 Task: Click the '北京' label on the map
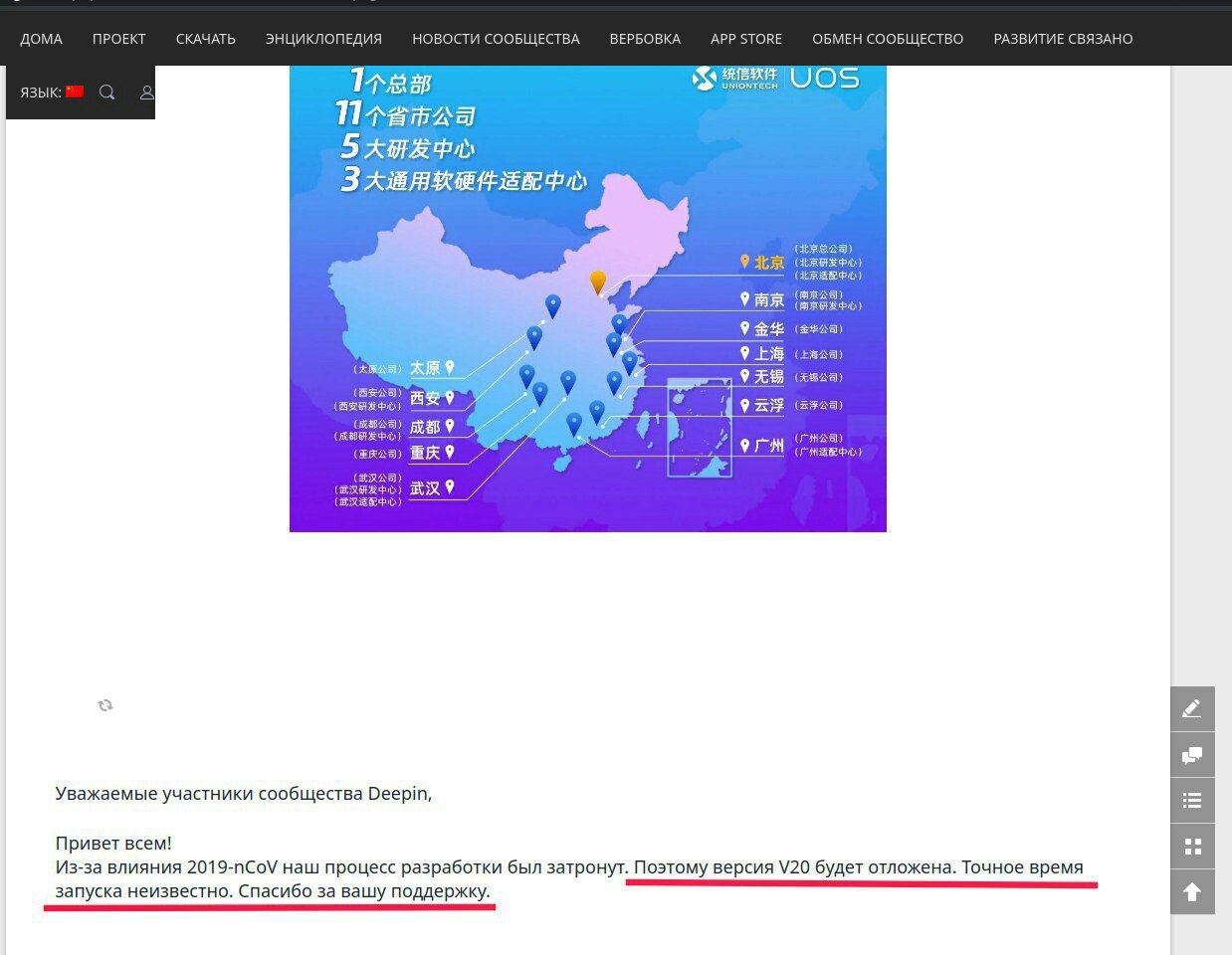click(769, 263)
